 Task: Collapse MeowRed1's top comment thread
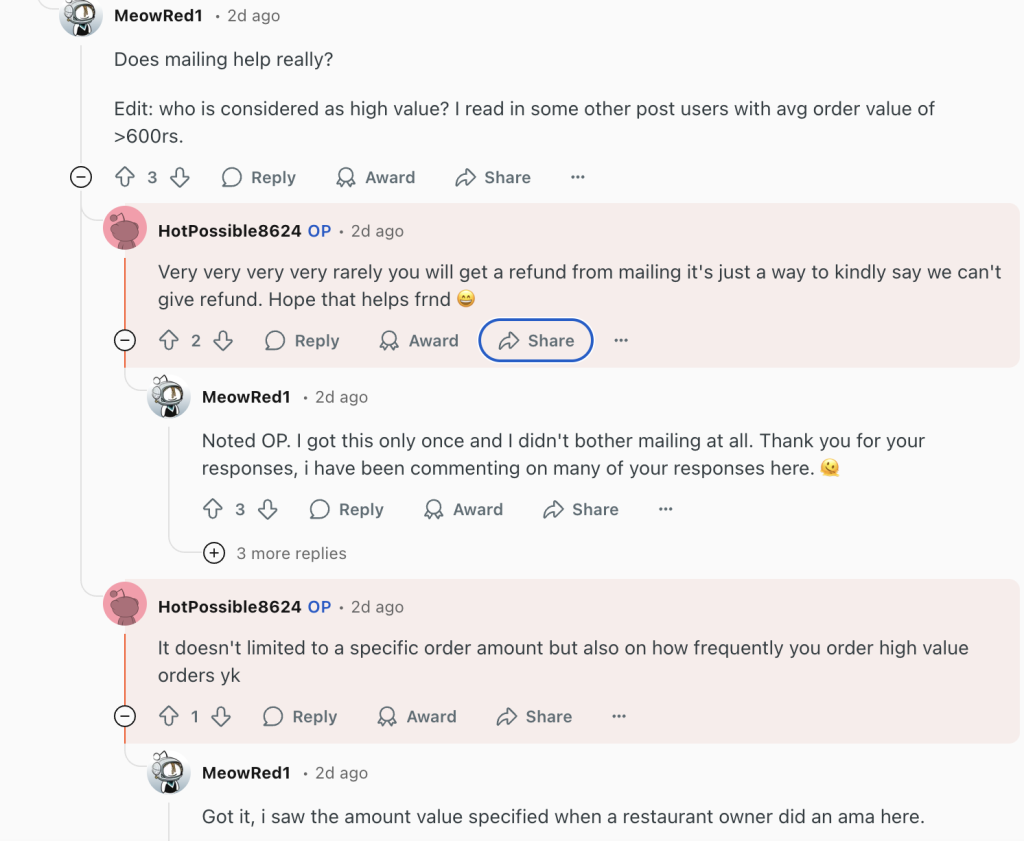(81, 177)
